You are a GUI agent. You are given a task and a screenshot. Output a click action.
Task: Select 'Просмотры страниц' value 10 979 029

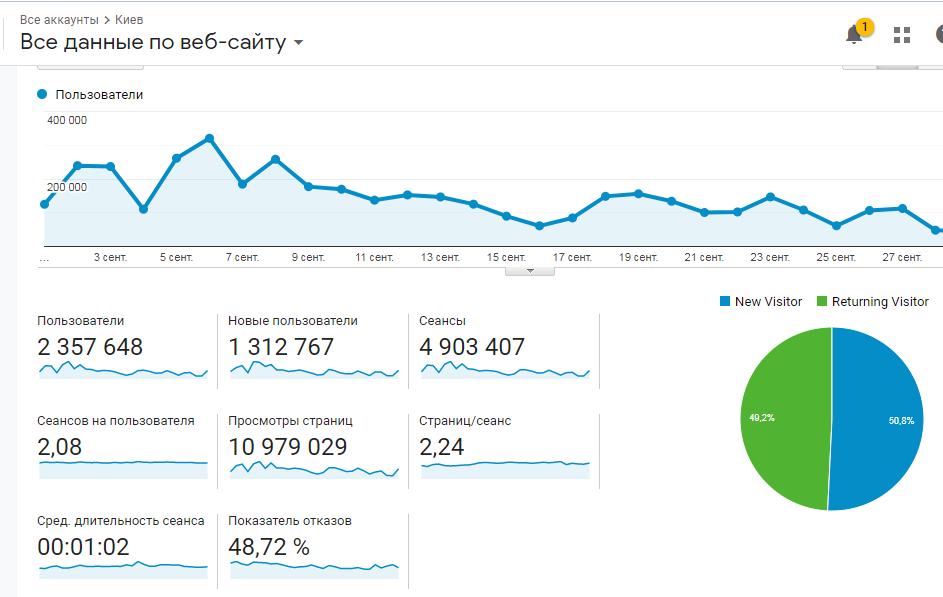pos(287,447)
